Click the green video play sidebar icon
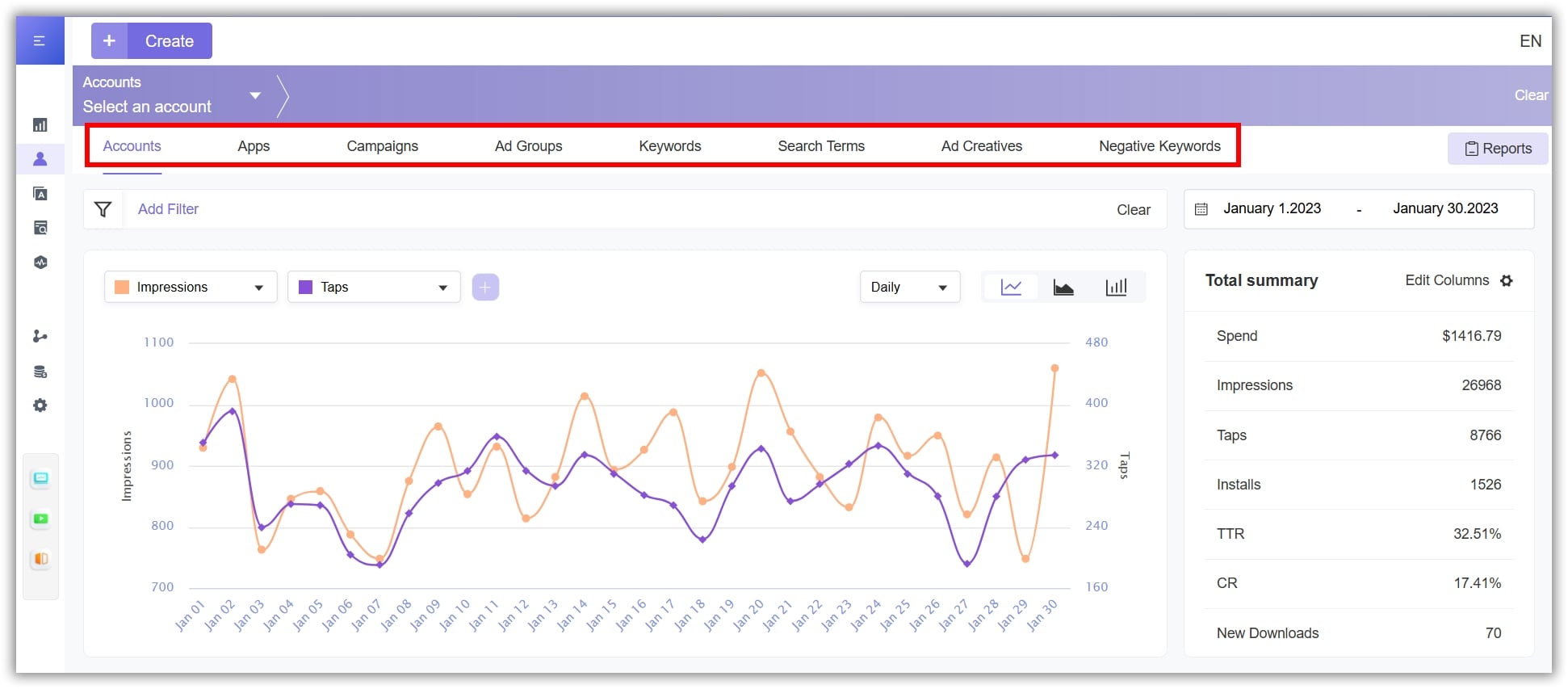The height and width of the screenshot is (689, 1568). [40, 519]
